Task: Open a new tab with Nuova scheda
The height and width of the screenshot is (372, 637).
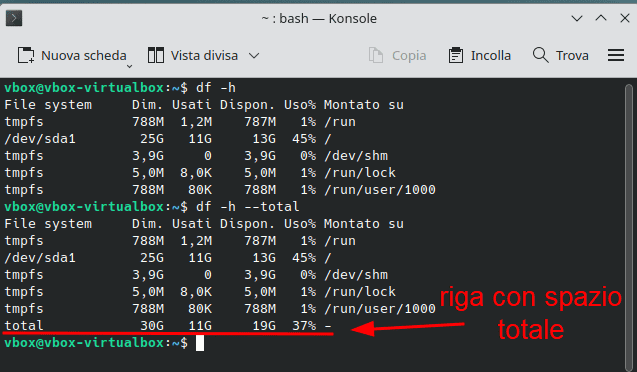Action: [x=72, y=55]
